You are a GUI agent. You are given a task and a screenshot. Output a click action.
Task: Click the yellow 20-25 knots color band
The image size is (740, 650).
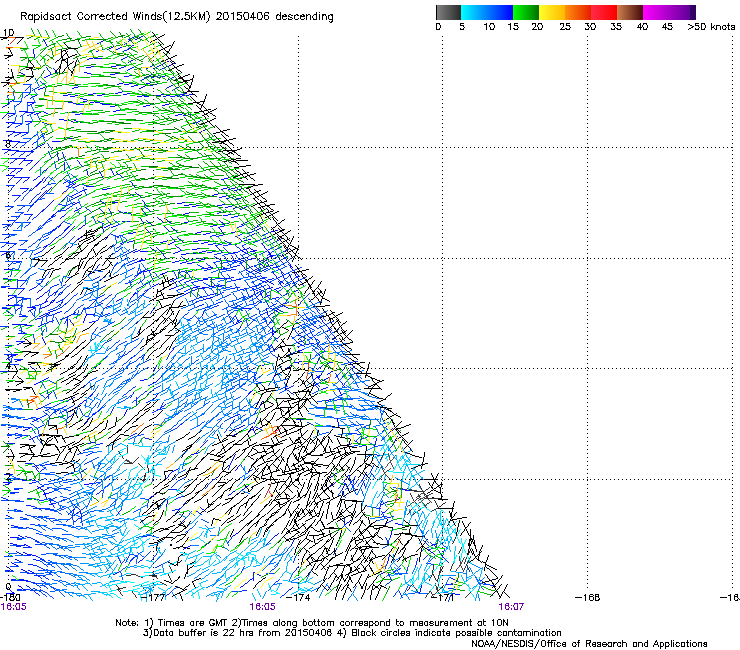552,12
